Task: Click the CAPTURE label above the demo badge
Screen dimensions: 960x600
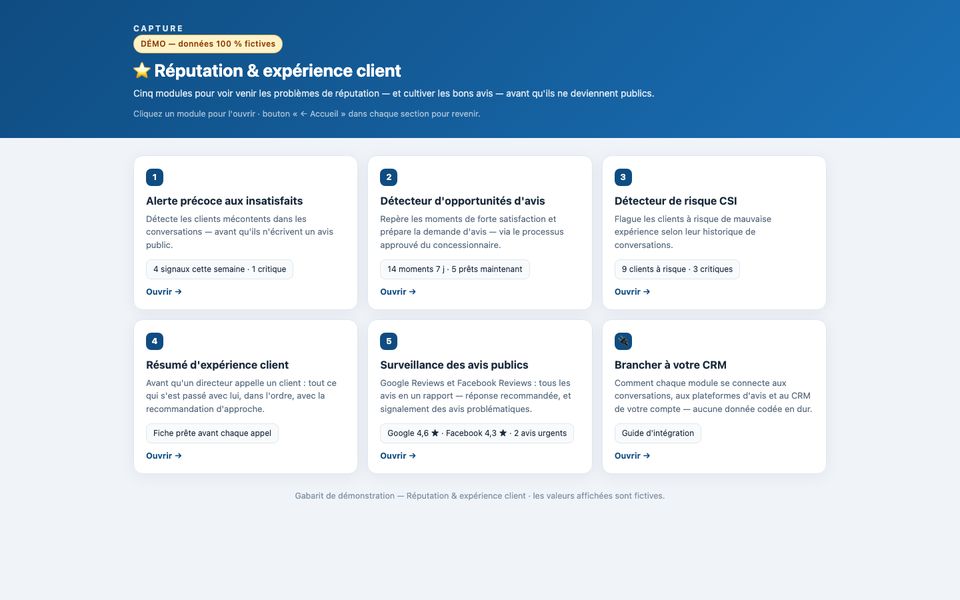Action: pos(159,28)
